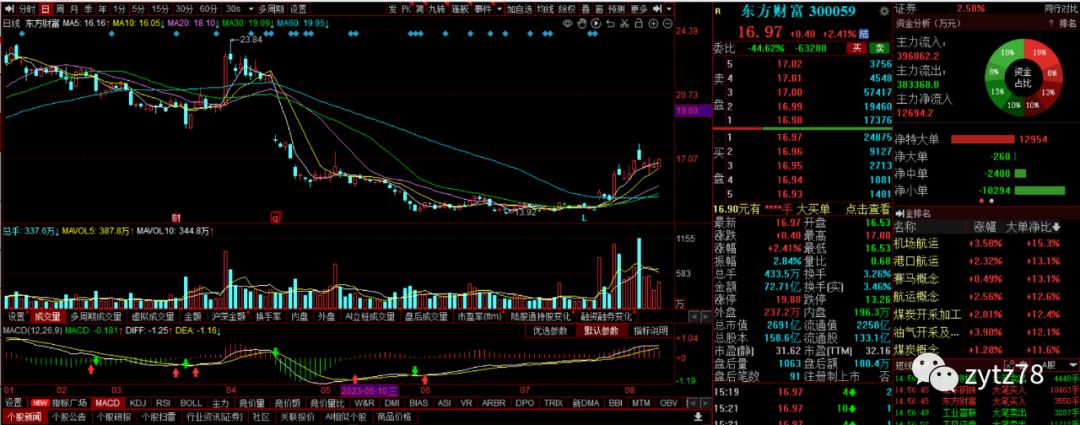This screenshot has width=1080, height=425.
Task: Switch indicator to BOLL tab
Action: pos(191,403)
